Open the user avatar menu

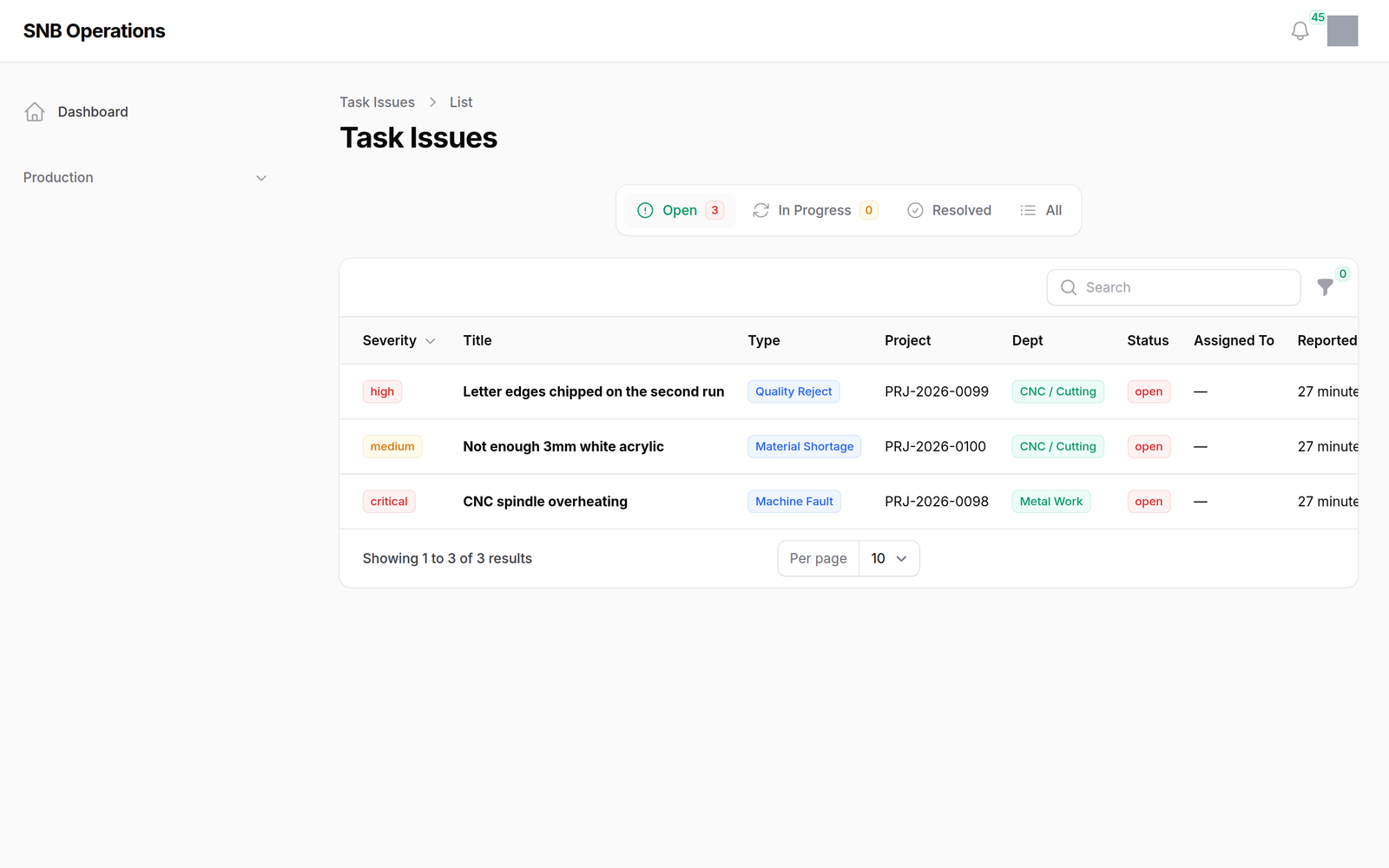click(x=1342, y=31)
